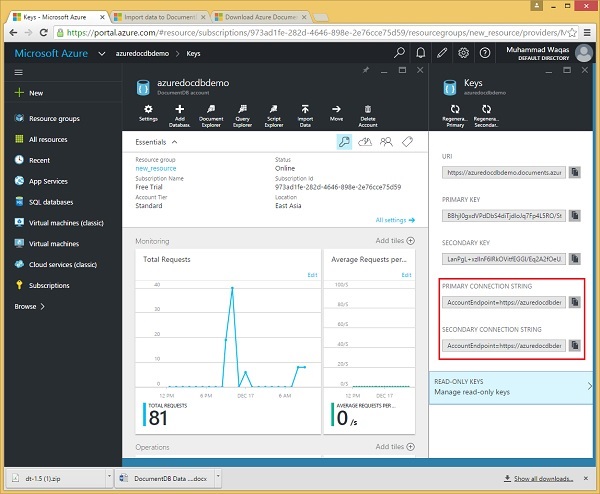Click the pencil edit dashboard icon
Image resolution: width=600 pixels, height=494 pixels.
(442, 52)
